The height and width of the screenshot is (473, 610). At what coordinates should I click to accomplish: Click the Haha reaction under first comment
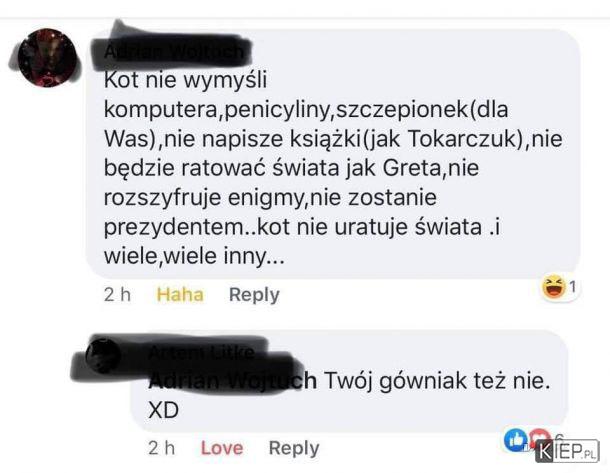point(180,294)
